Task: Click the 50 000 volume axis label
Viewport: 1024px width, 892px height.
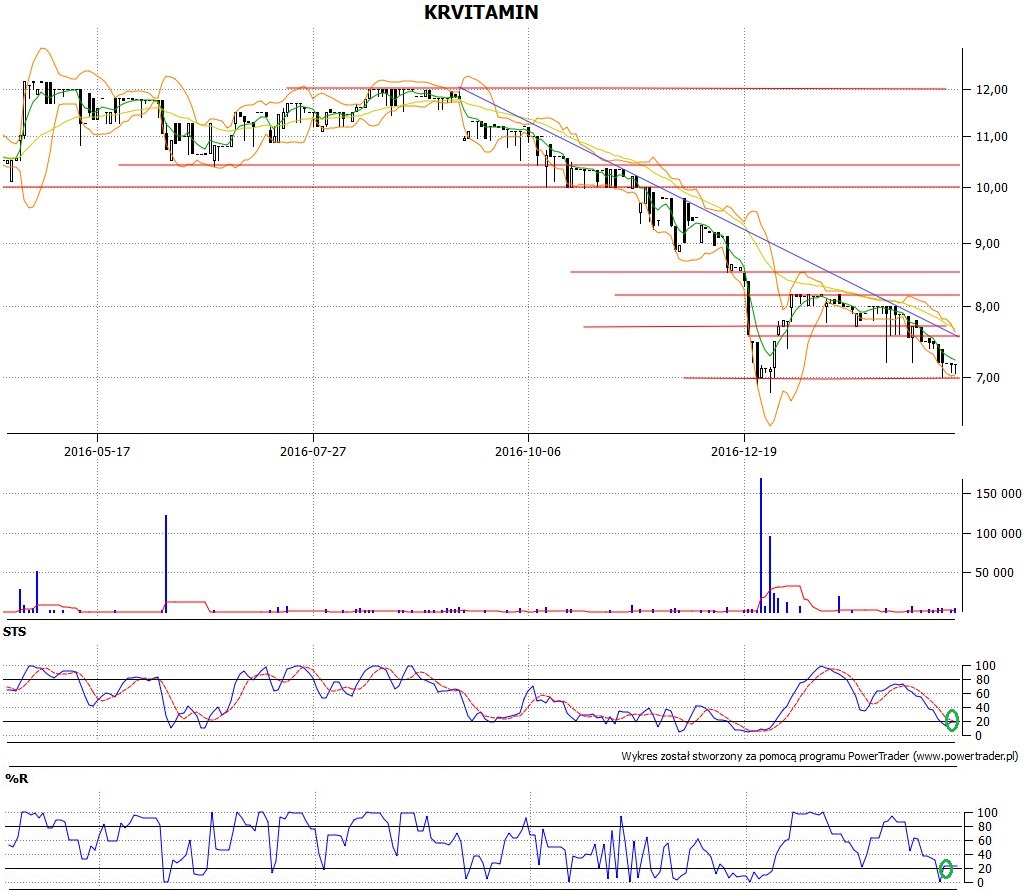Action: coord(995,573)
